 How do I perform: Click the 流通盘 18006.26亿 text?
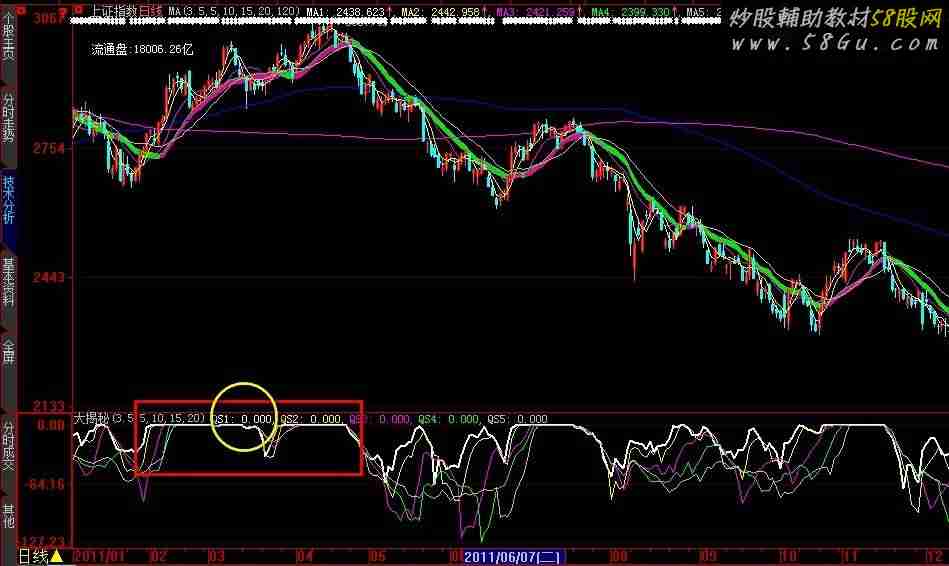tap(137, 47)
